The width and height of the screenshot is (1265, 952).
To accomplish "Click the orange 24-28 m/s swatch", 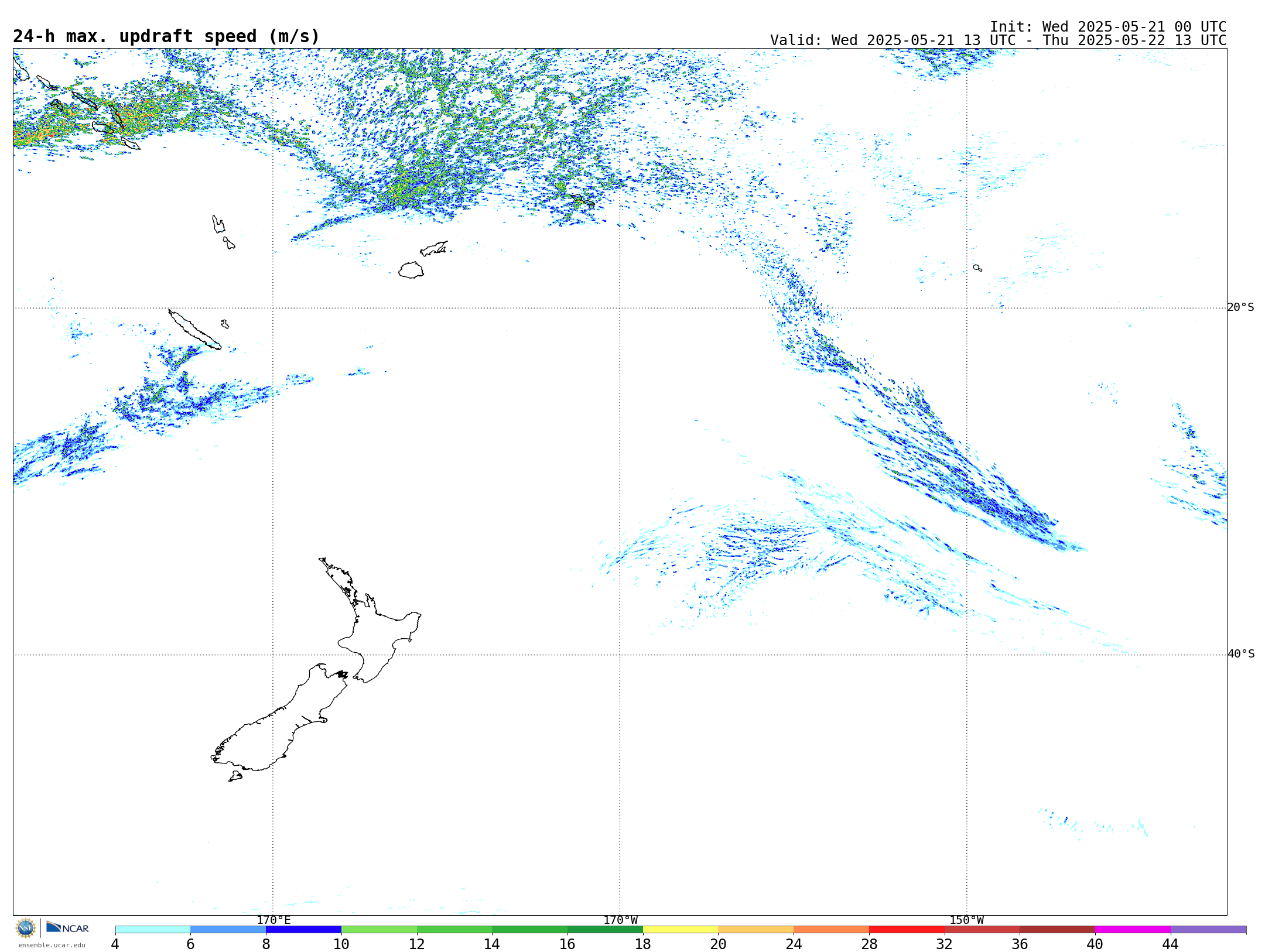I will [832, 929].
